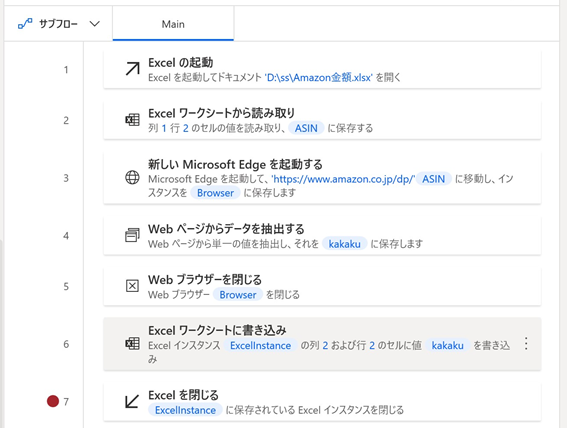Open the three-dot menu on step 6

(x=526, y=343)
